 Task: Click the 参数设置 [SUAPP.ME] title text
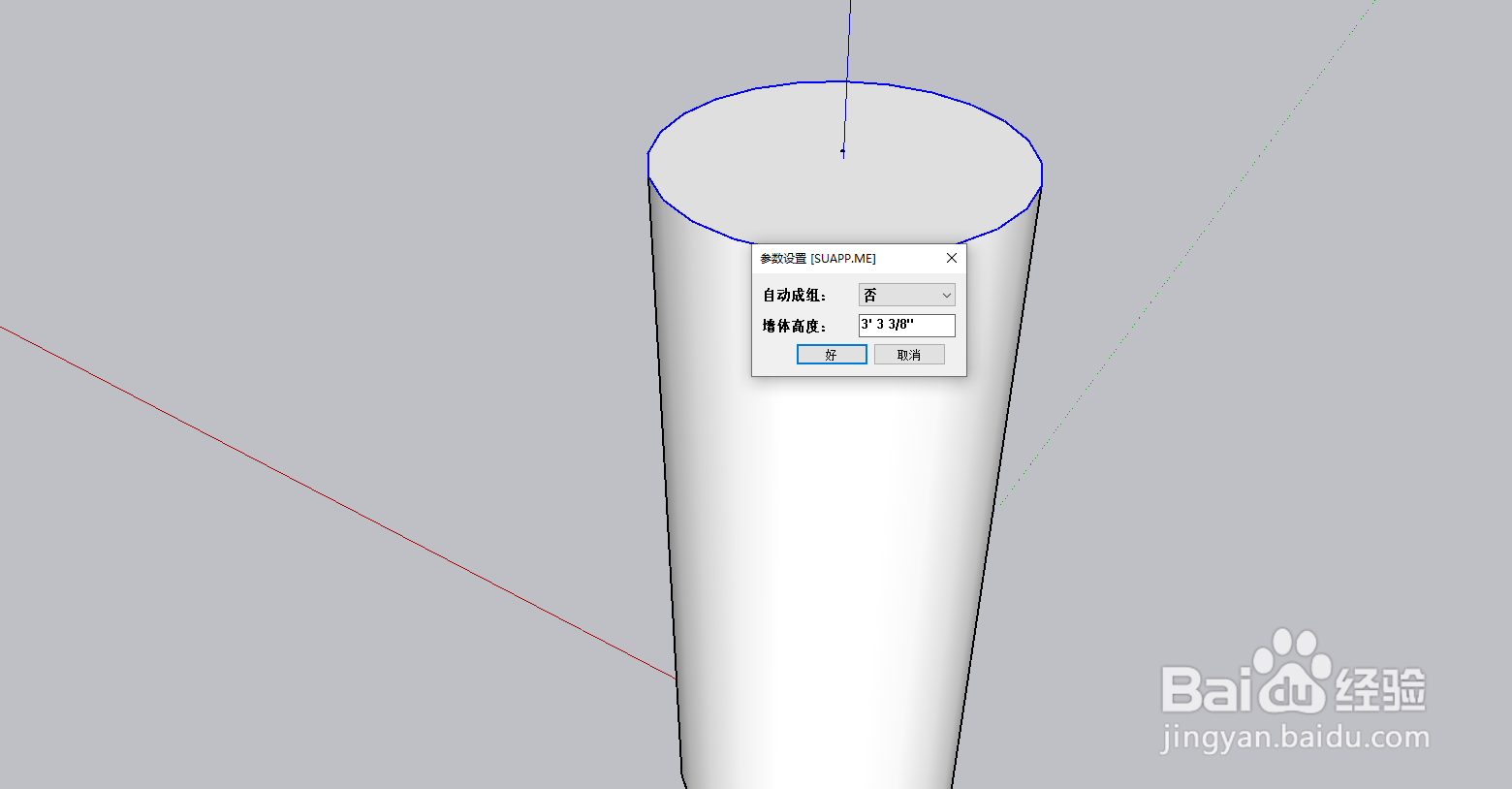pyautogui.click(x=818, y=259)
